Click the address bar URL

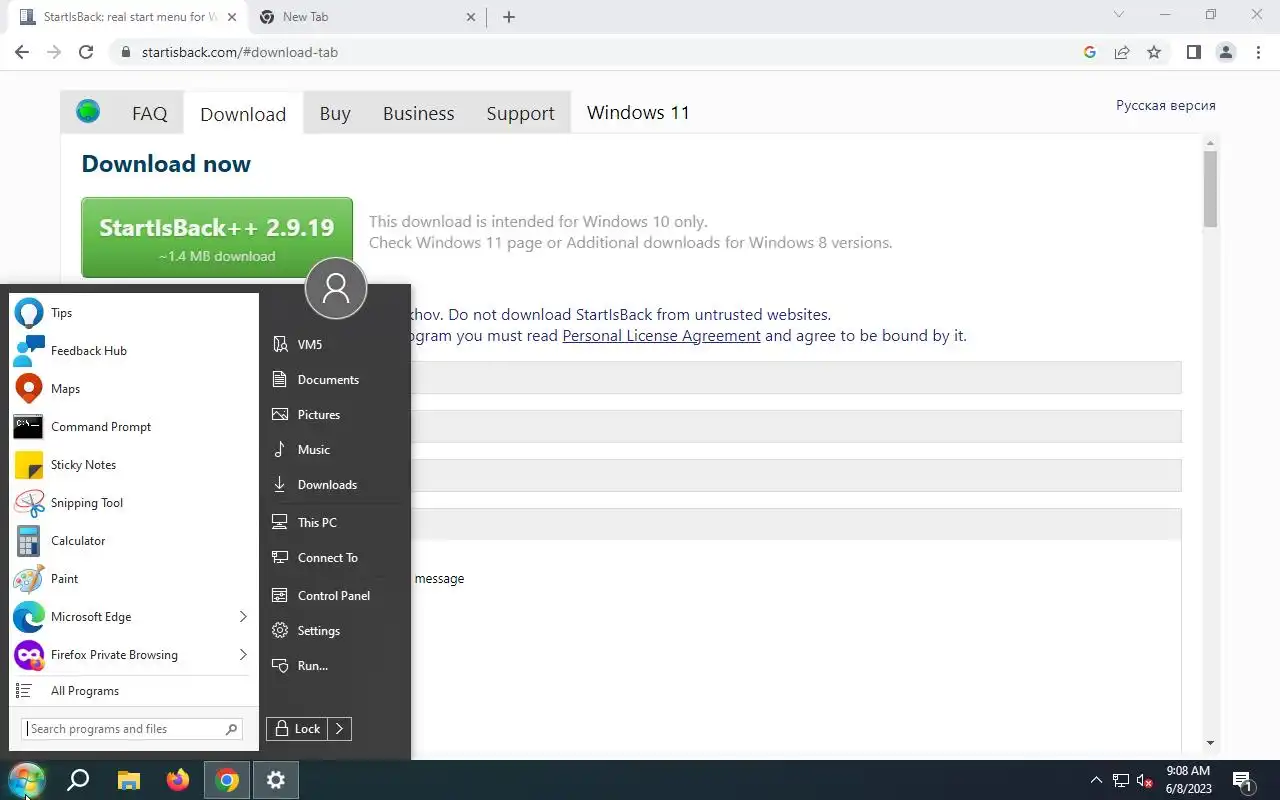pos(240,52)
